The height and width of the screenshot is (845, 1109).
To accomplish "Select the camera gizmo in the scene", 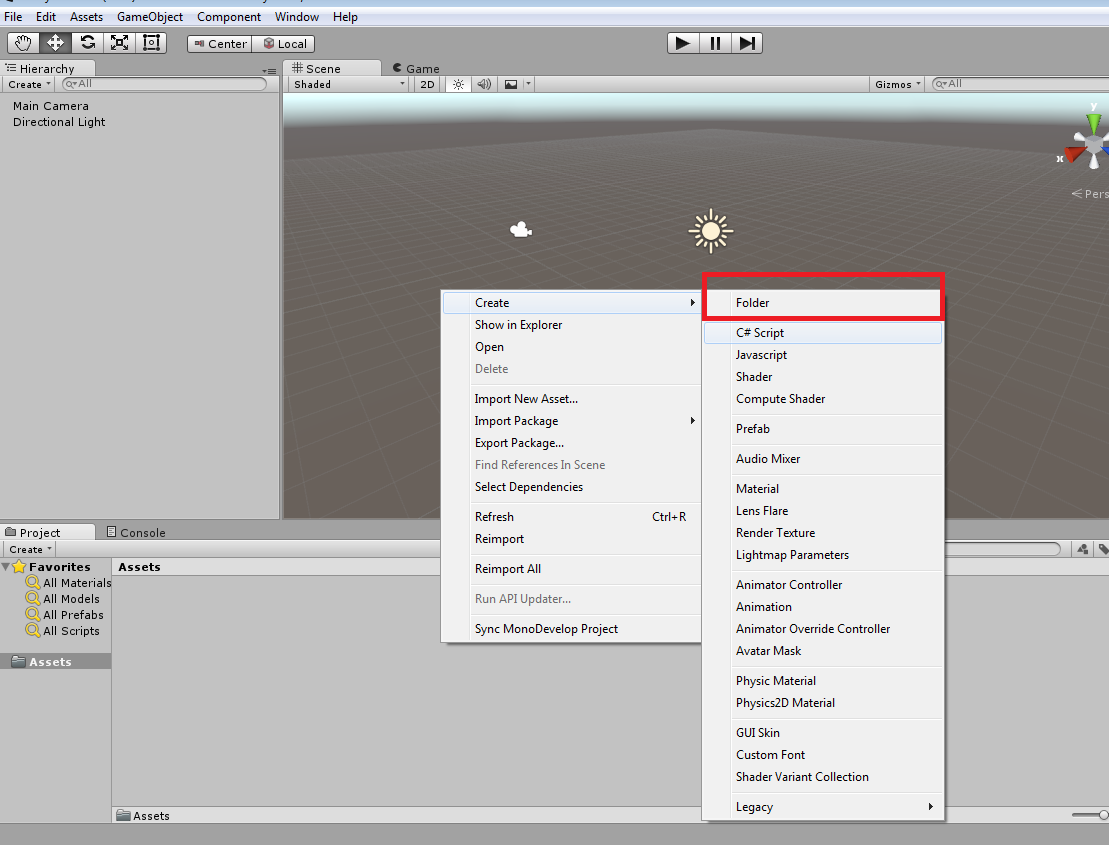I will [521, 230].
